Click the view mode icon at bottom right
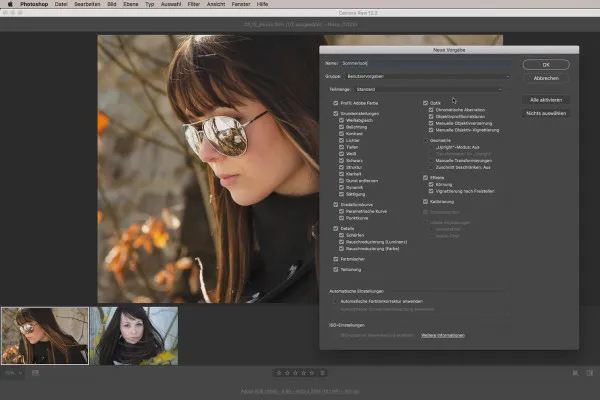Image resolution: width=600 pixels, height=400 pixels. coord(576,373)
